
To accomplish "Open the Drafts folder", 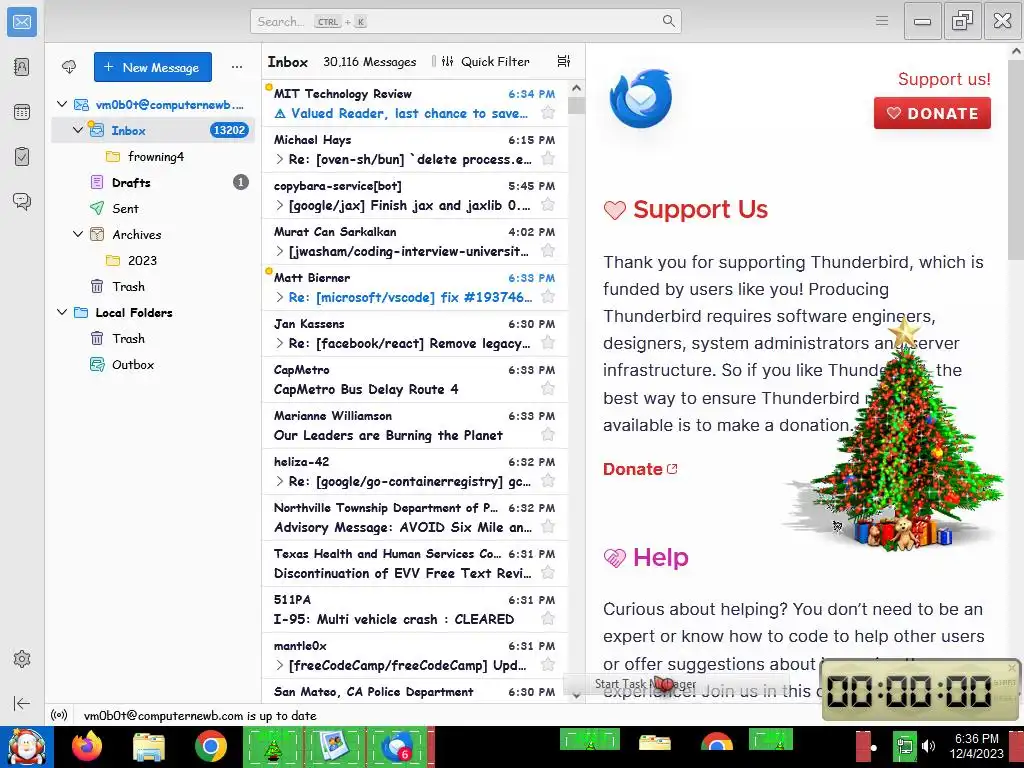I will [153, 182].
